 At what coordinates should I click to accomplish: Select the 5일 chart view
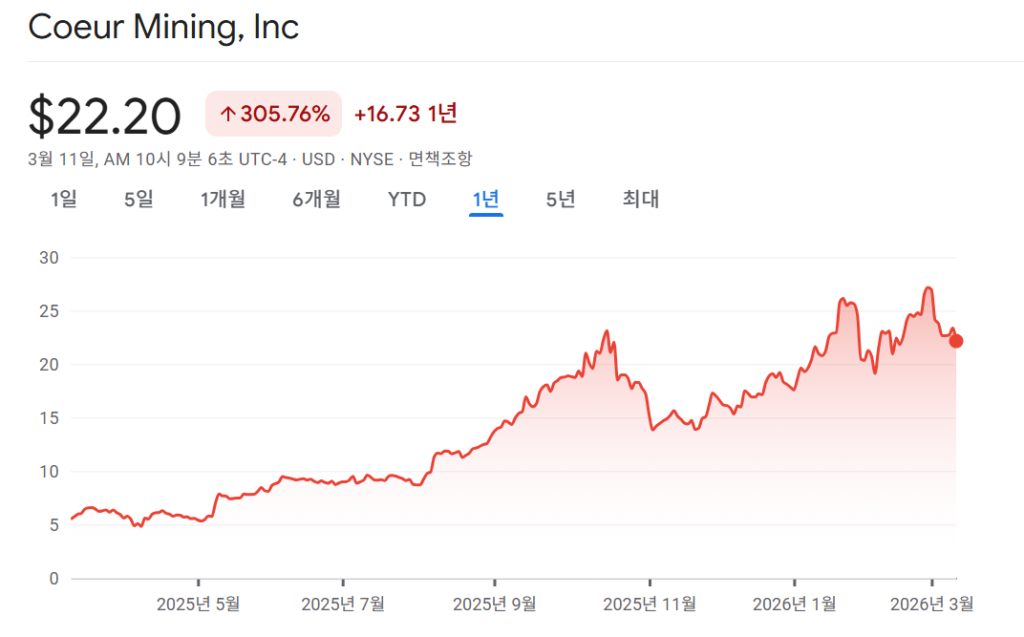pyautogui.click(x=138, y=199)
